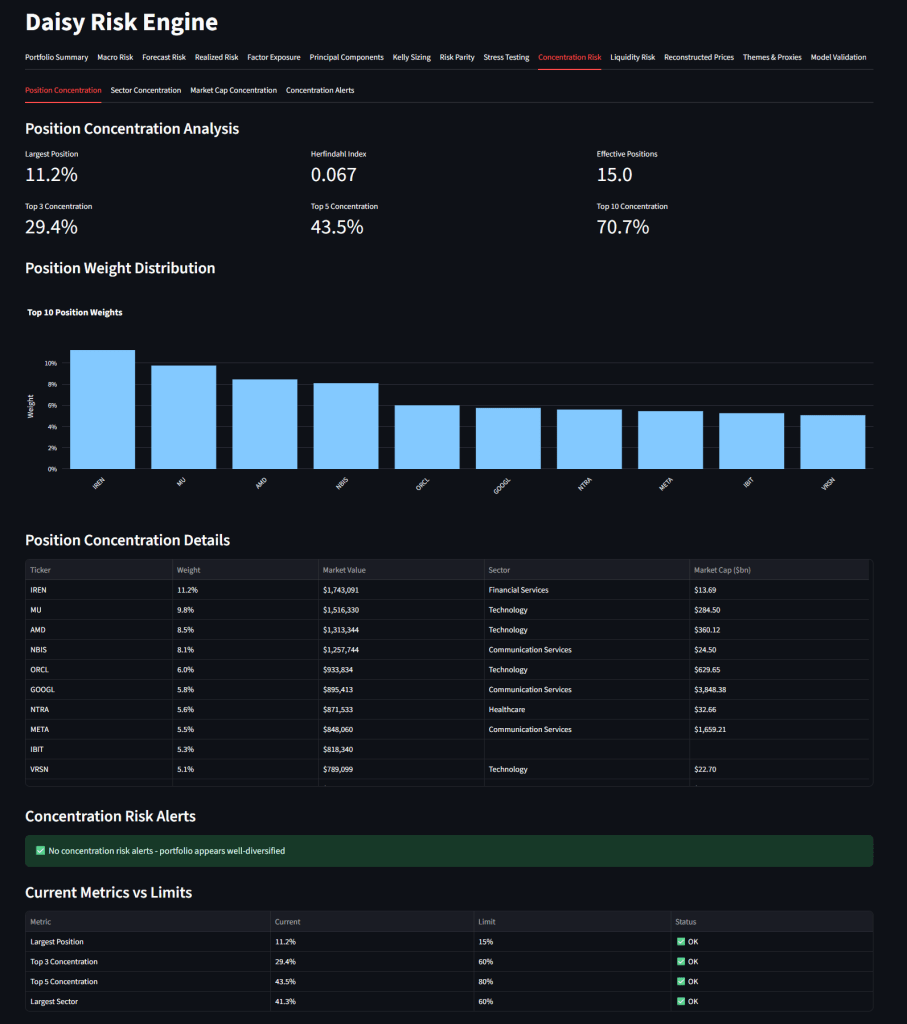Click the IREN bar in the weights chart

pyautogui.click(x=102, y=409)
